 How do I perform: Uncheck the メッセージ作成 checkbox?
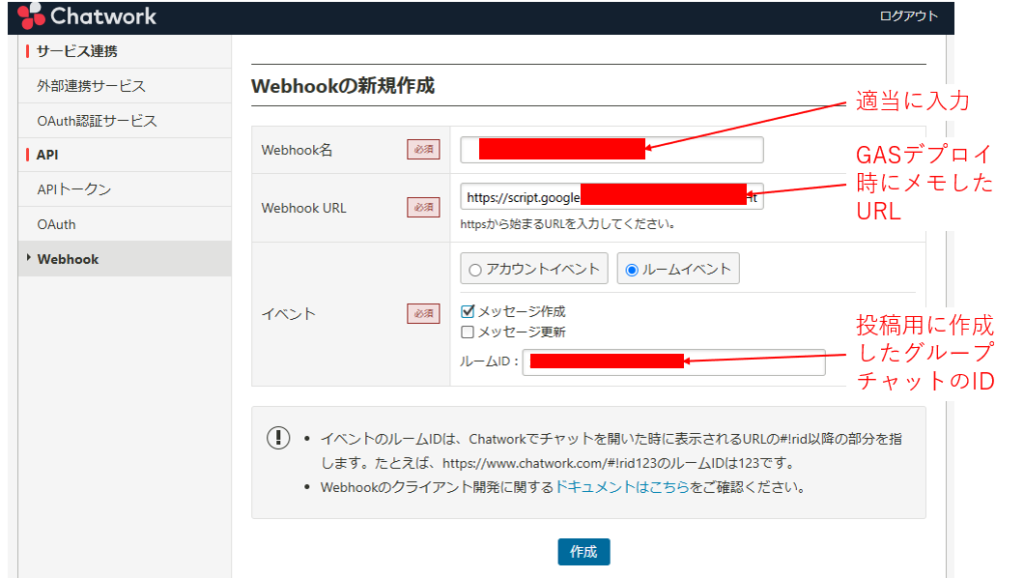[468, 312]
